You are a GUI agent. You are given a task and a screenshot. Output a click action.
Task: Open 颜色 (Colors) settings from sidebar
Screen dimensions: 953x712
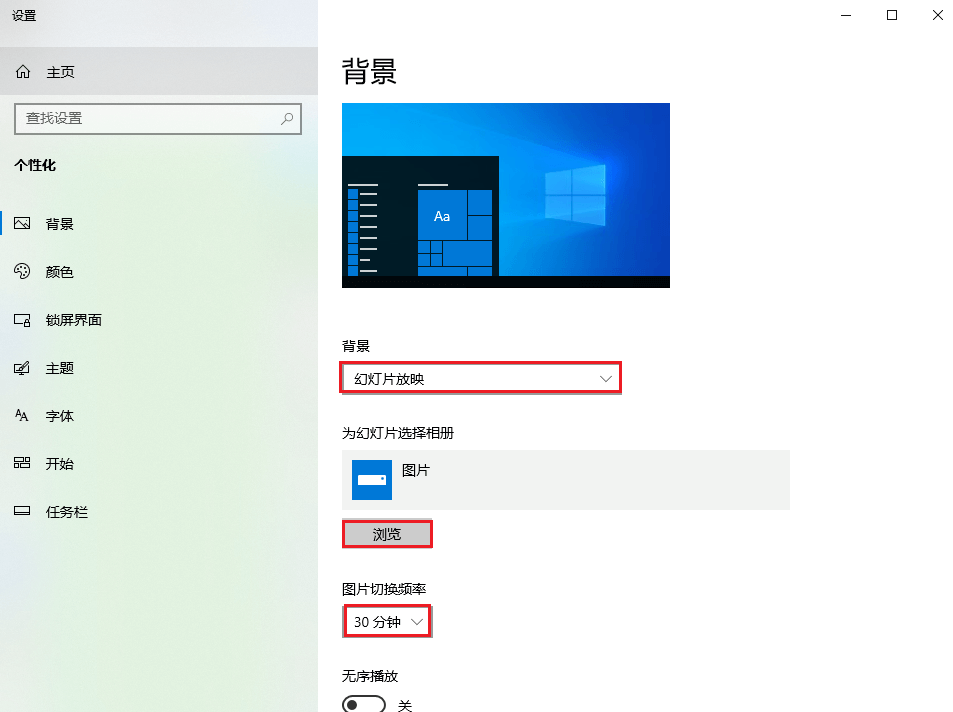tap(22, 272)
